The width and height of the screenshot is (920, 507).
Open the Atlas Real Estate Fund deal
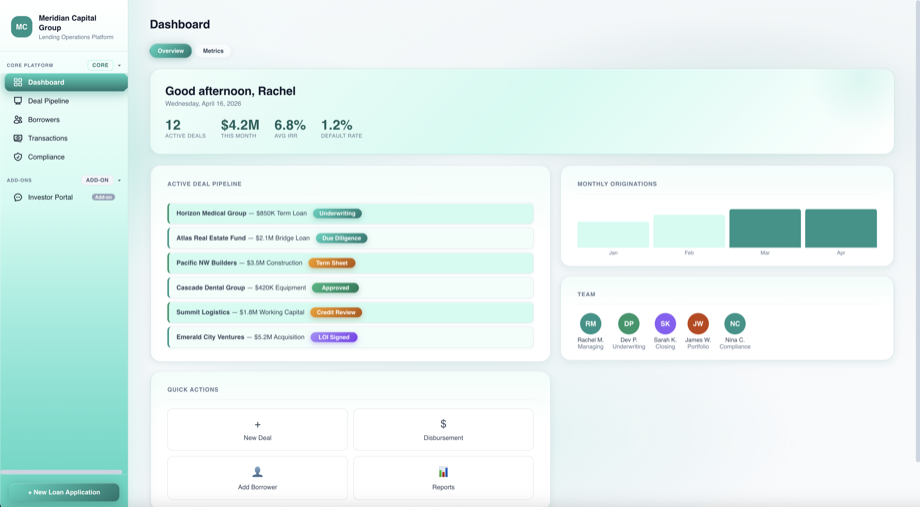click(351, 238)
